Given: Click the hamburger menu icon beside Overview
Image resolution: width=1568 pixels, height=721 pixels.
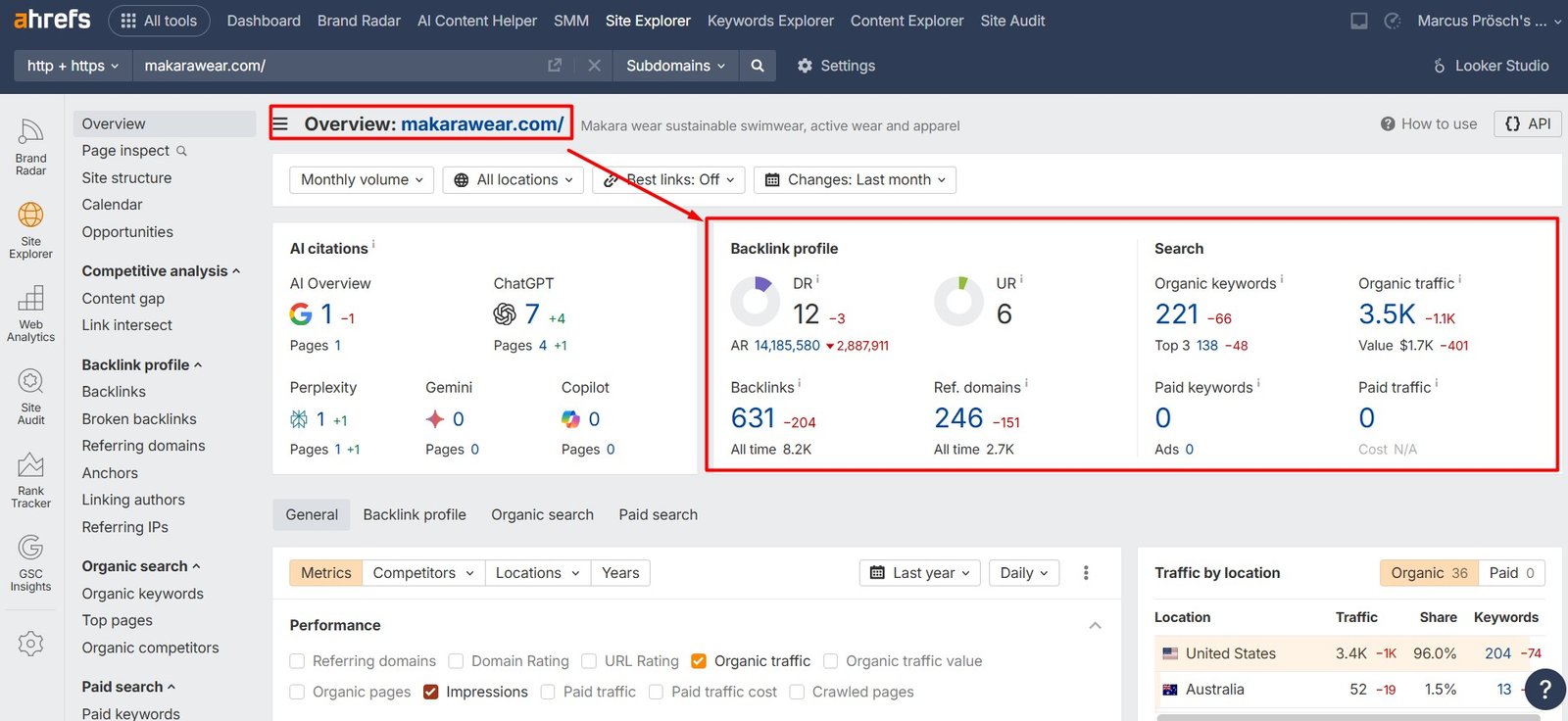Looking at the screenshot, I should pyautogui.click(x=280, y=124).
